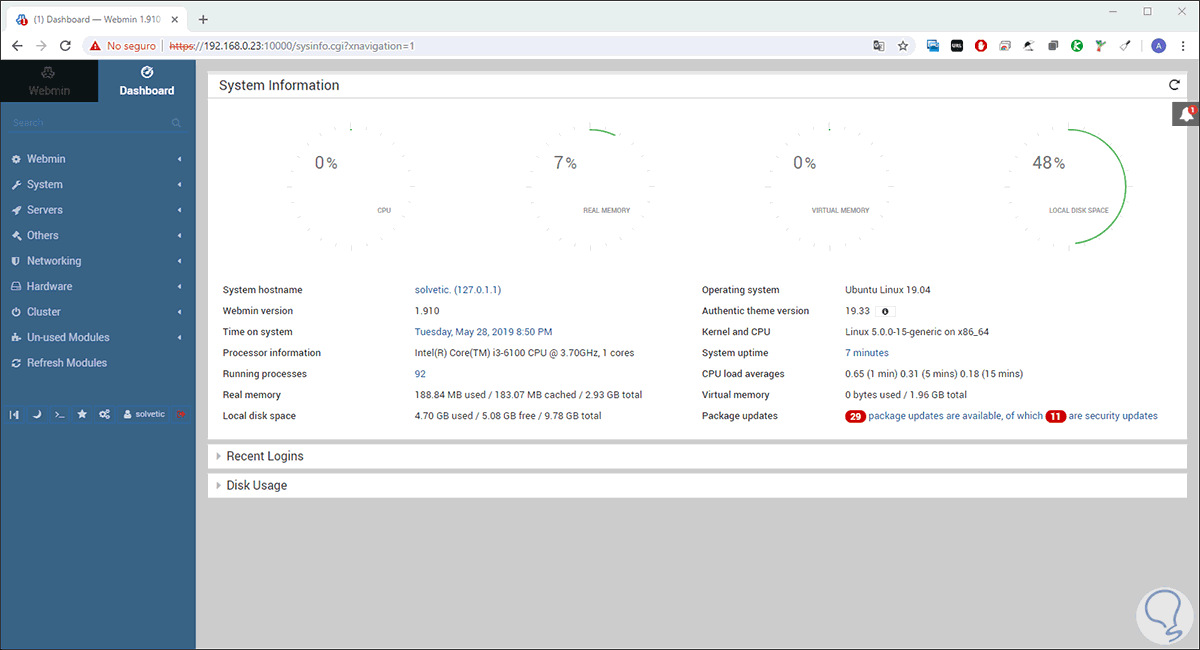Open favorites with the star icon
This screenshot has height=650, width=1200.
point(82,414)
